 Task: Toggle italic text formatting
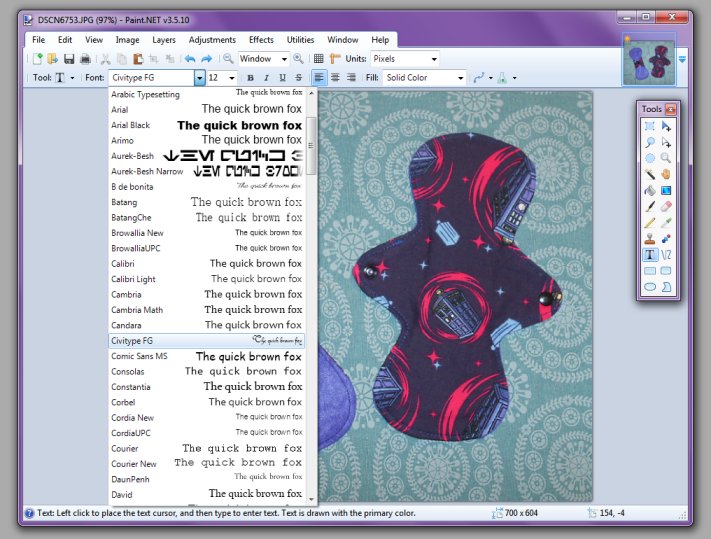(267, 78)
